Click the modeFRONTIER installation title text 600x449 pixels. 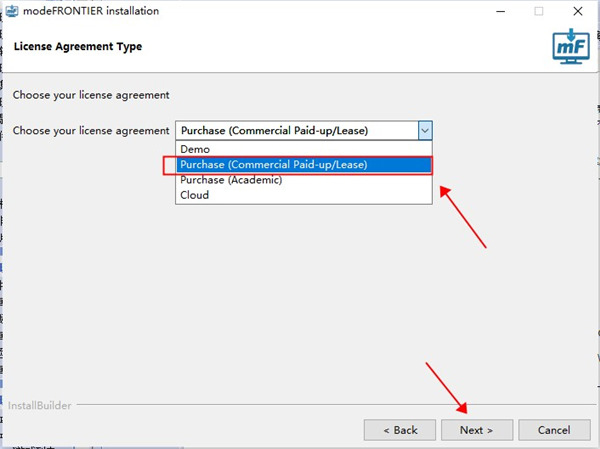coord(91,11)
